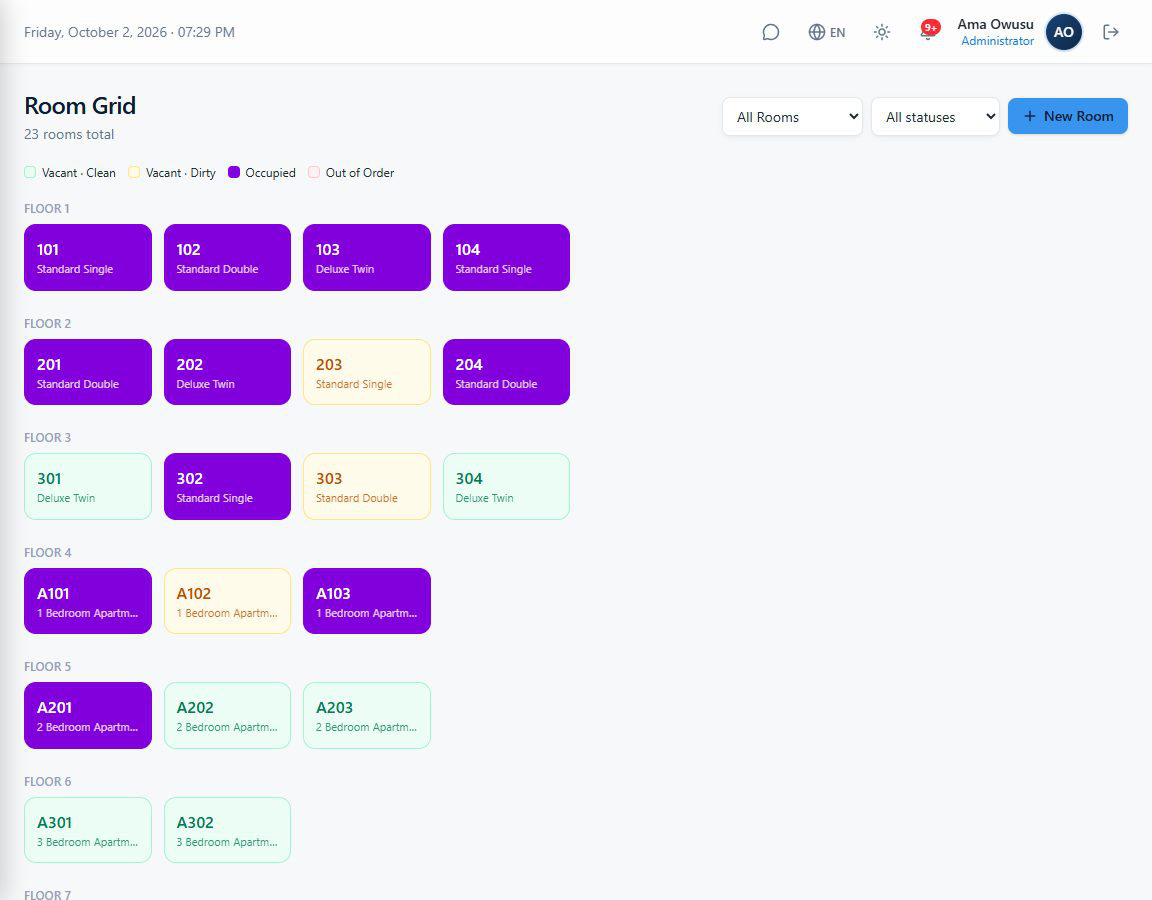This screenshot has width=1152, height=900.
Task: Toggle the light/dark theme sun icon
Action: [882, 32]
